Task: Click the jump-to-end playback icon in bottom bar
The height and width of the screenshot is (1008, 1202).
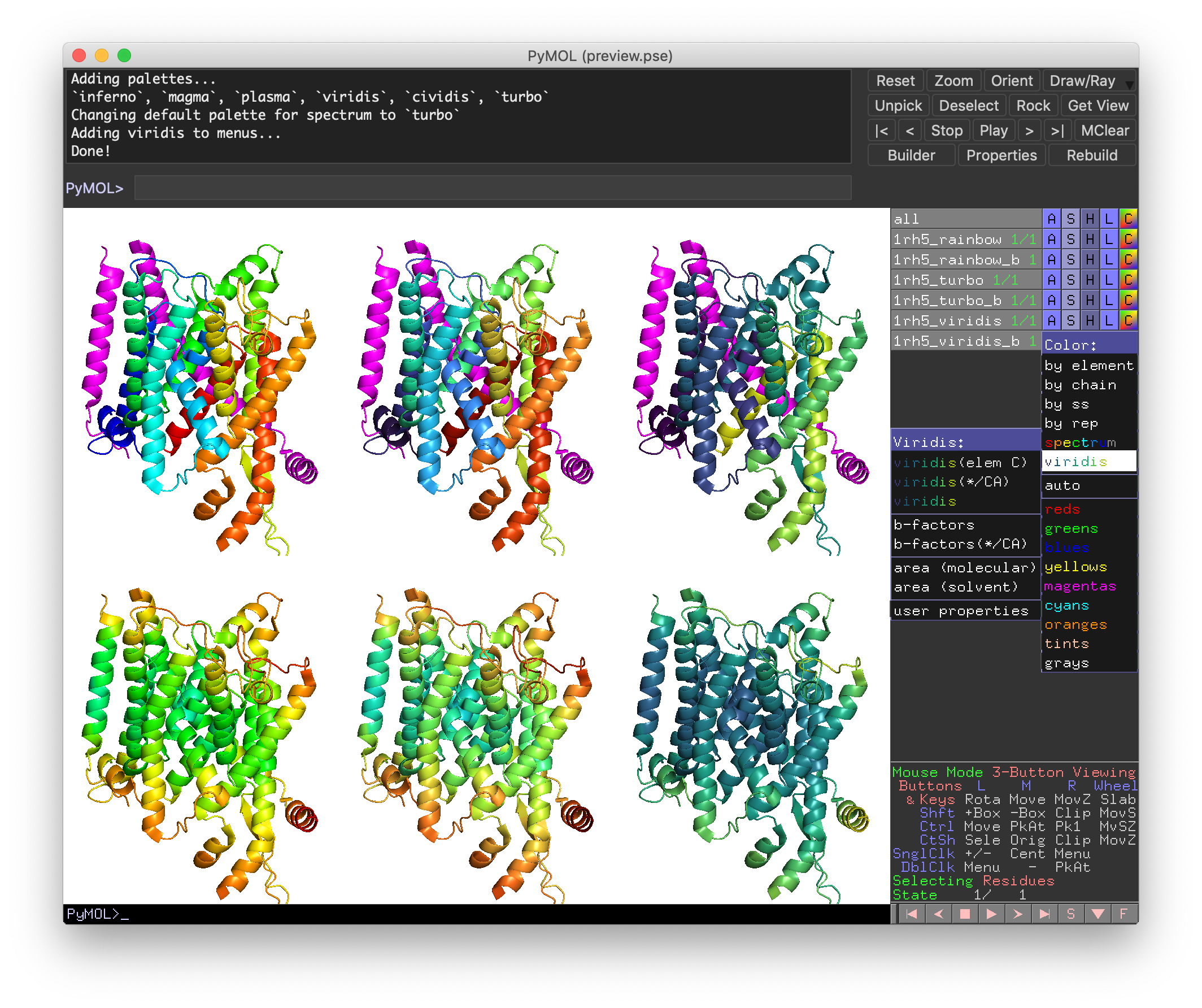Action: [1044, 914]
